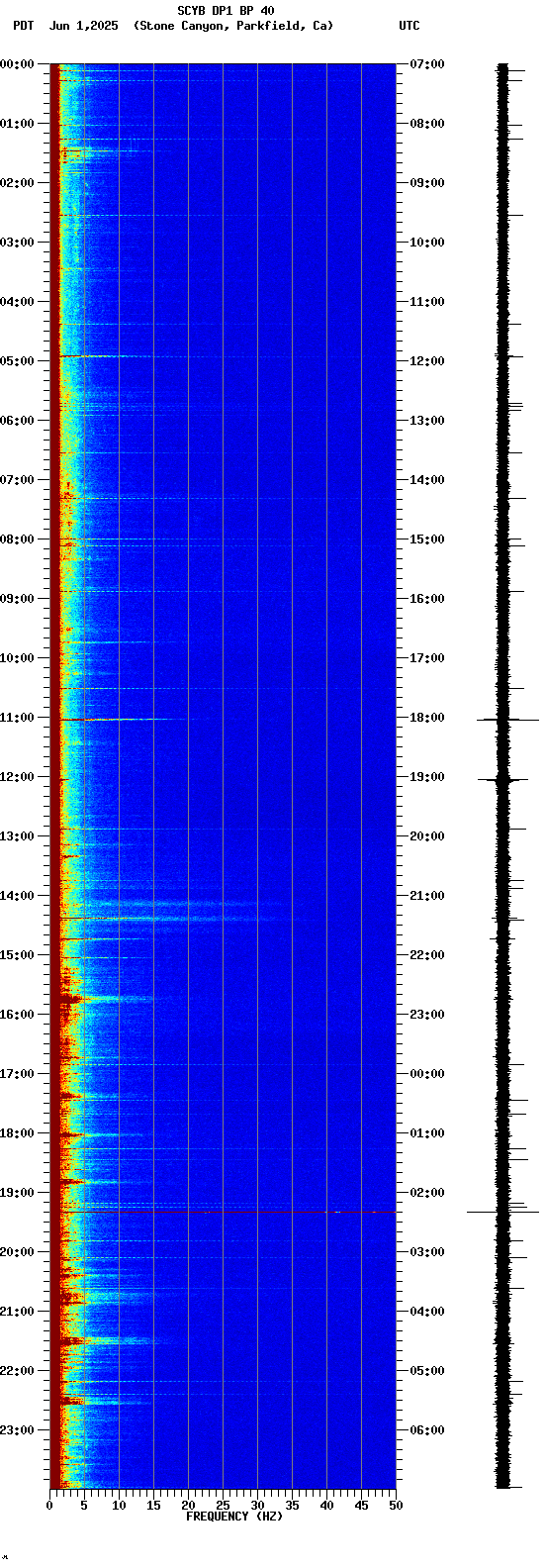
Task: Click the 50 Hz tick label
Action: click(x=396, y=1506)
